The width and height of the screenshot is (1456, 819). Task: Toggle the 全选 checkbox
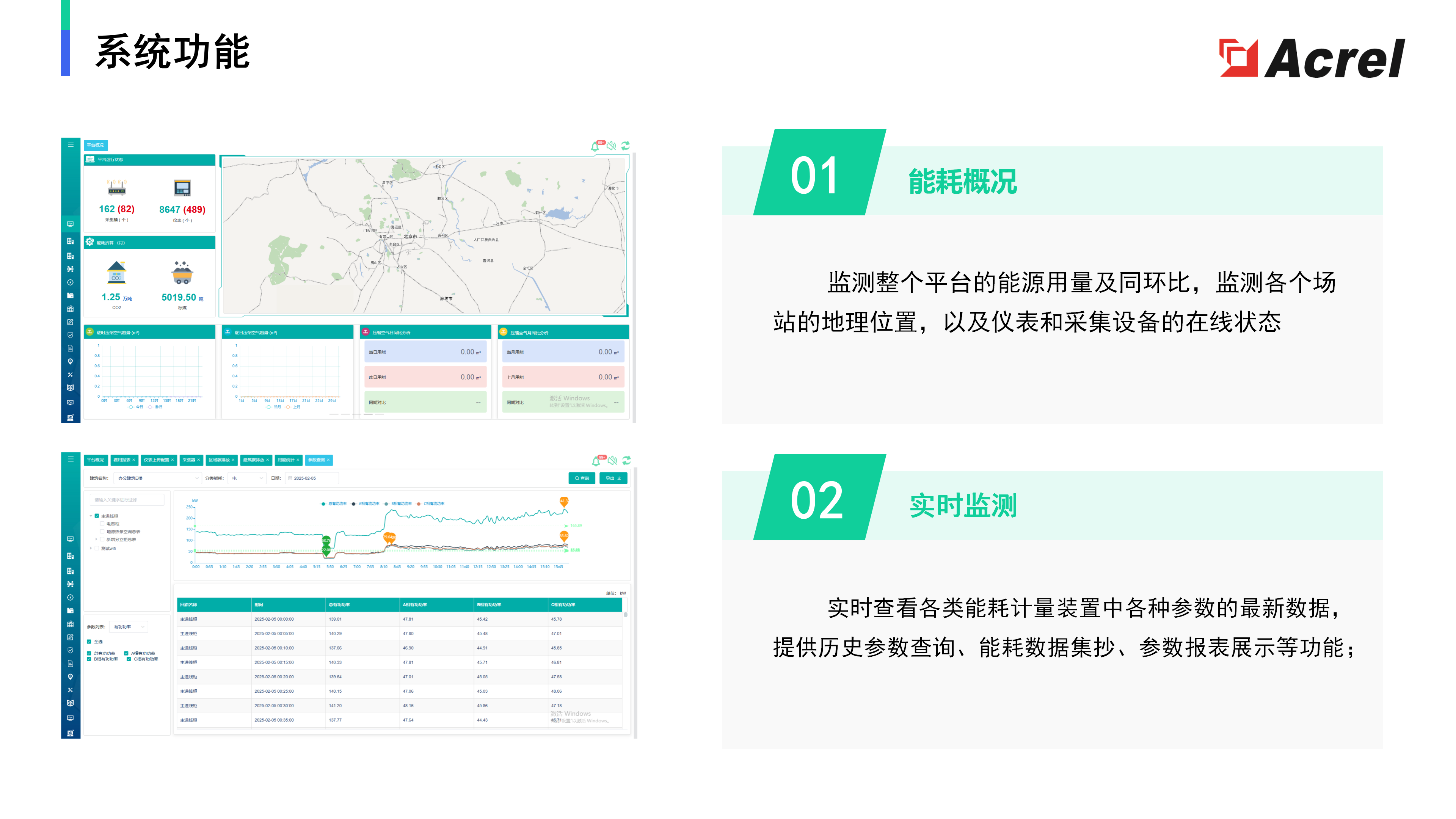click(89, 642)
